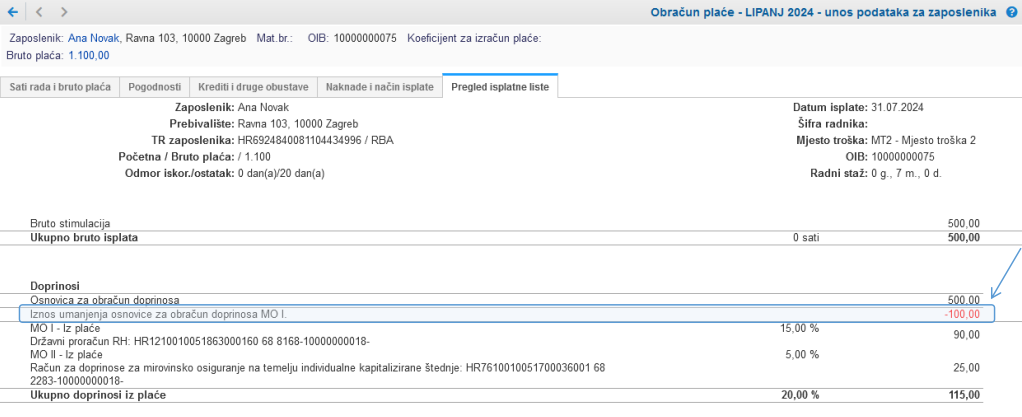Click the 5,00 % rate

(802, 354)
